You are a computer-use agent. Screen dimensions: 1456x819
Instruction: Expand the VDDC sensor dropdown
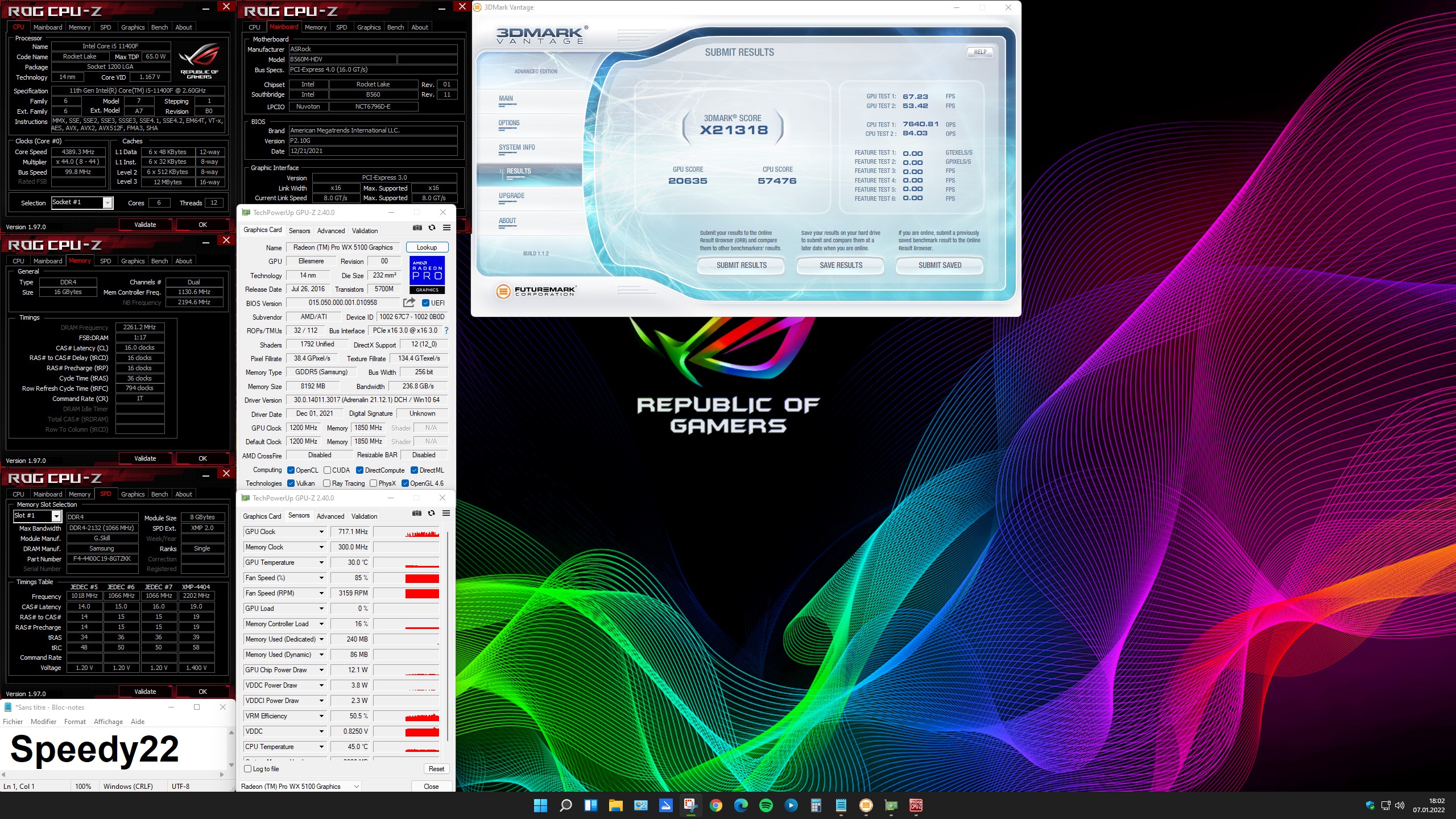pyautogui.click(x=321, y=731)
